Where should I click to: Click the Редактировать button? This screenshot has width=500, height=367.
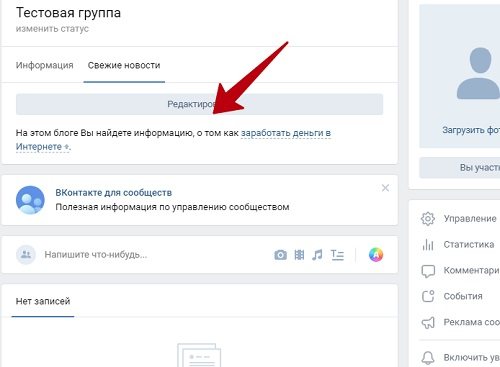(199, 104)
